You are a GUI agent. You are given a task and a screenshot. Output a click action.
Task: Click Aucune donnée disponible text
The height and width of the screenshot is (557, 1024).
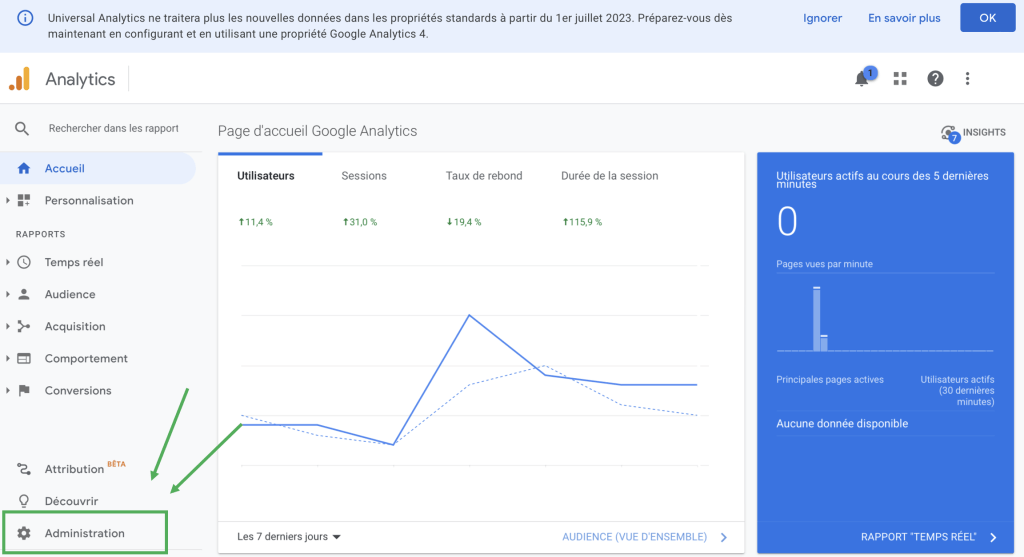[842, 424]
